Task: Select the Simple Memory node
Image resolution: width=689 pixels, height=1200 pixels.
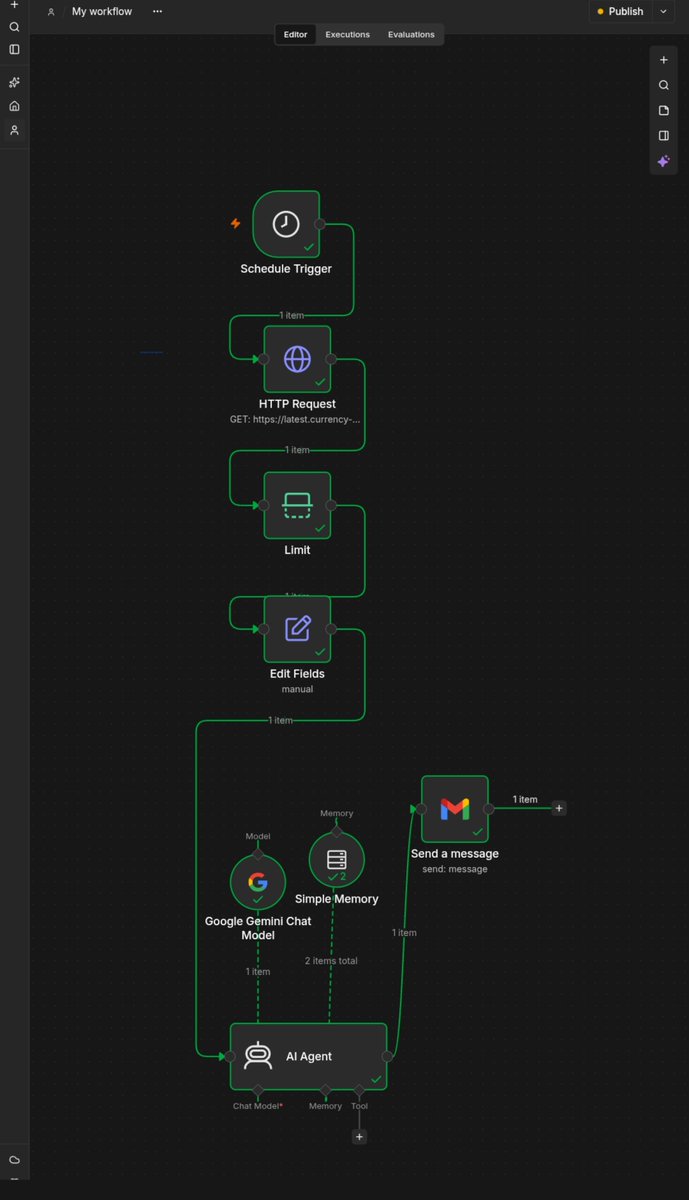Action: pyautogui.click(x=337, y=859)
